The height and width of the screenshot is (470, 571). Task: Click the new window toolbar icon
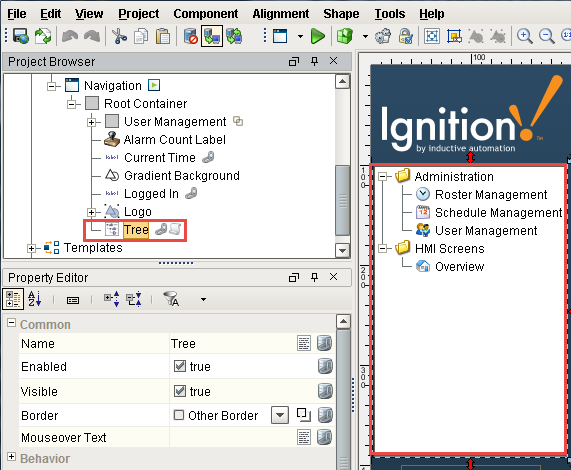[280, 36]
